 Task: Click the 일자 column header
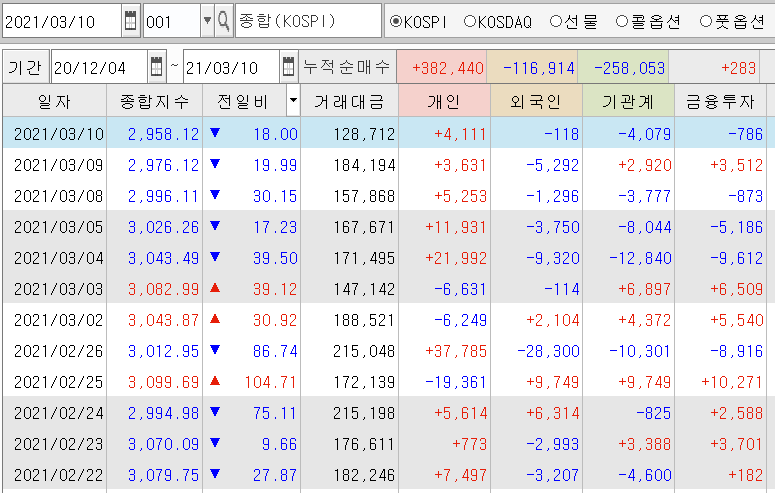[54, 100]
